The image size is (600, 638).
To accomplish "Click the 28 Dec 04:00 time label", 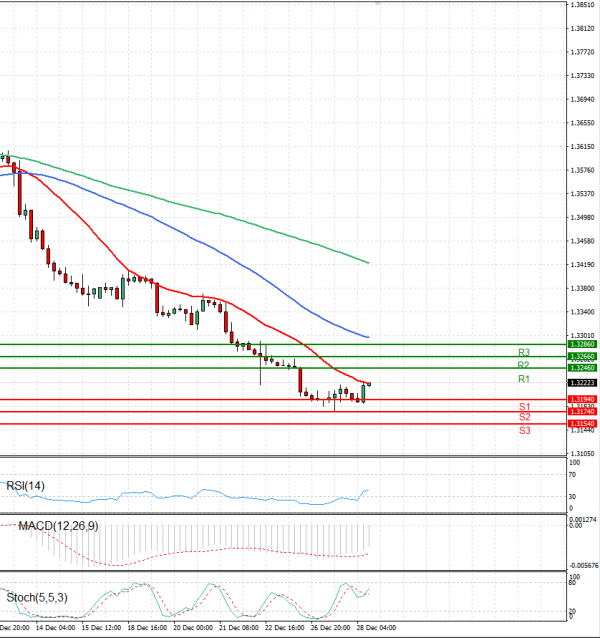I will pyautogui.click(x=376, y=628).
